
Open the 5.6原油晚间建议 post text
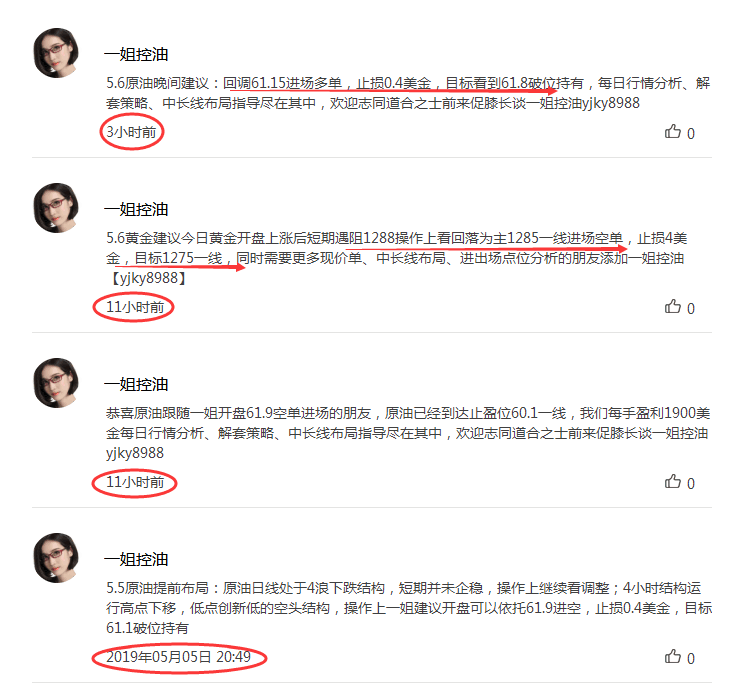408,93
